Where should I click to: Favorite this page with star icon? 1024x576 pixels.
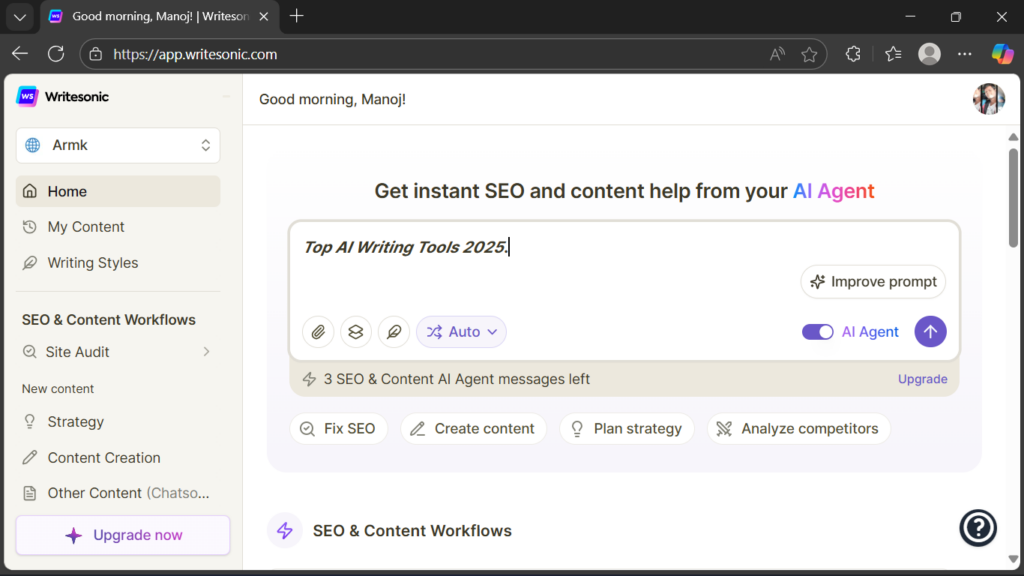pos(809,55)
